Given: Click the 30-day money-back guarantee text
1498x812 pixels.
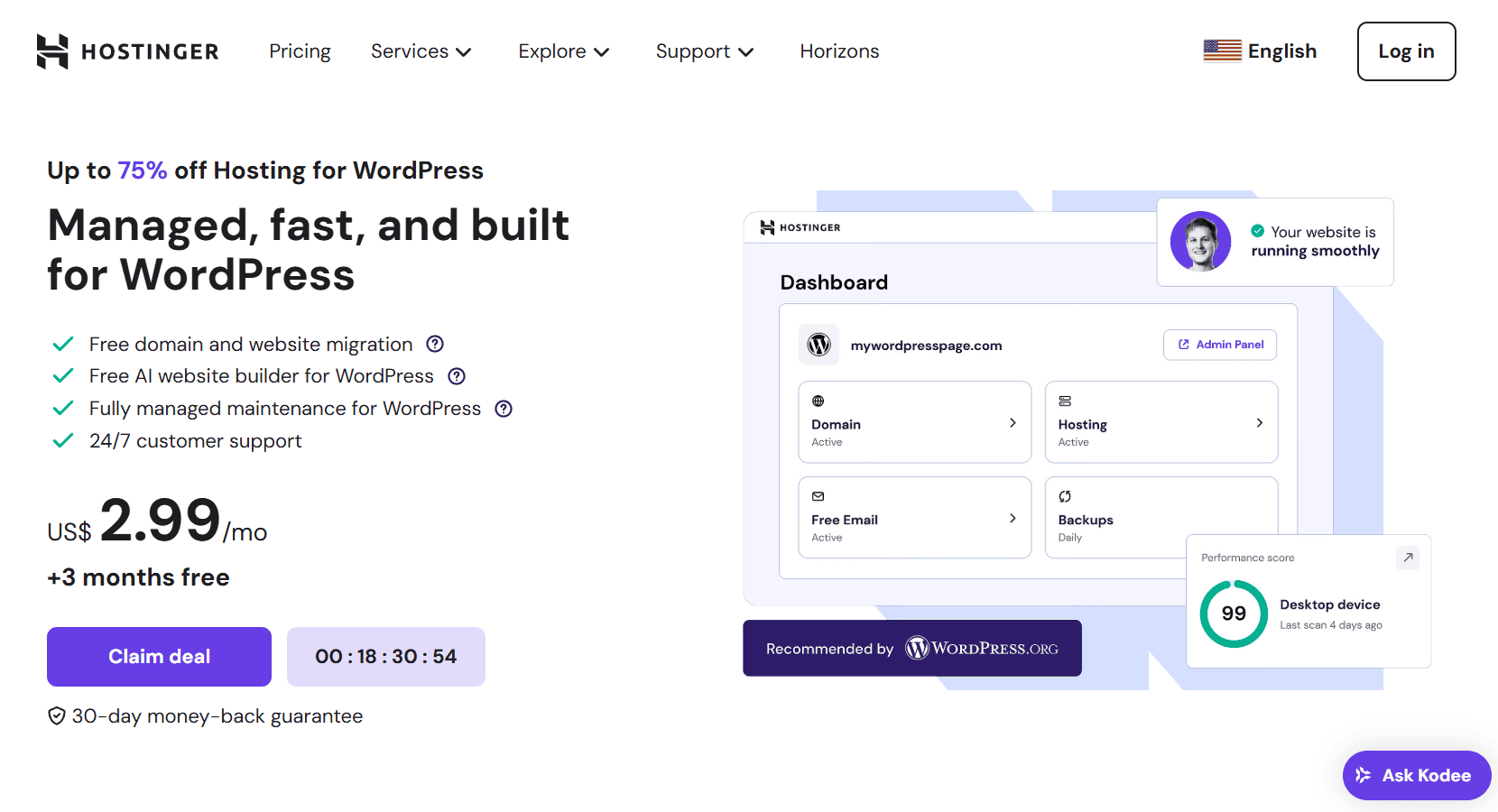Looking at the screenshot, I should click(x=217, y=716).
